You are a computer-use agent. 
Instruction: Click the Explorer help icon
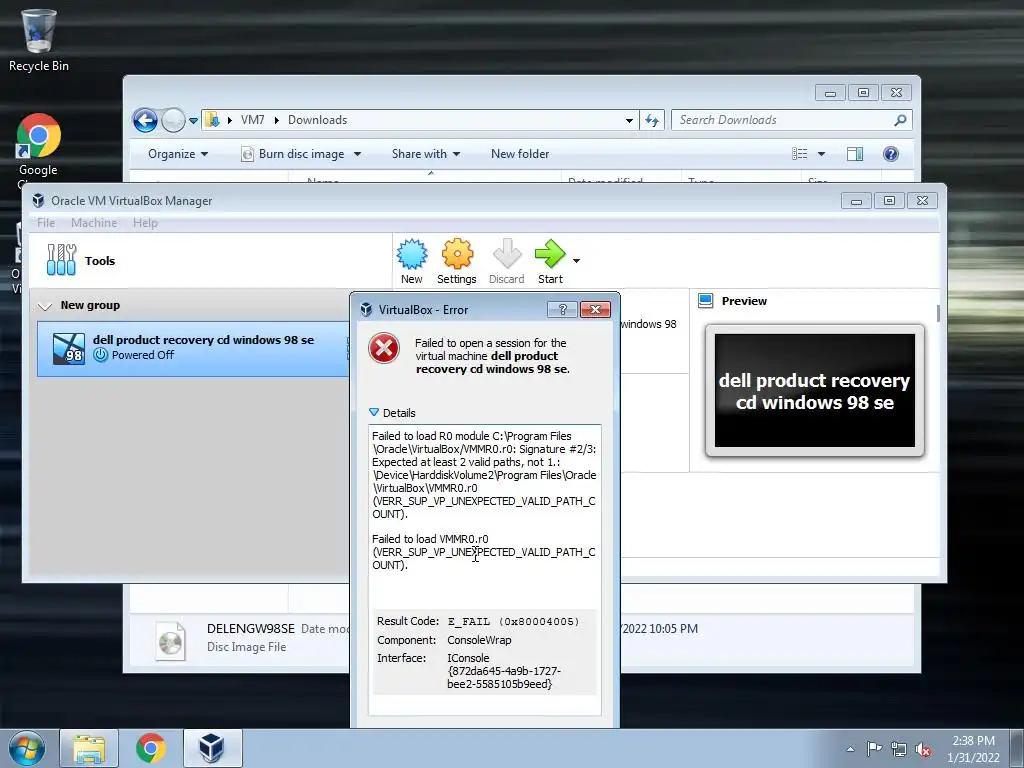click(x=891, y=154)
